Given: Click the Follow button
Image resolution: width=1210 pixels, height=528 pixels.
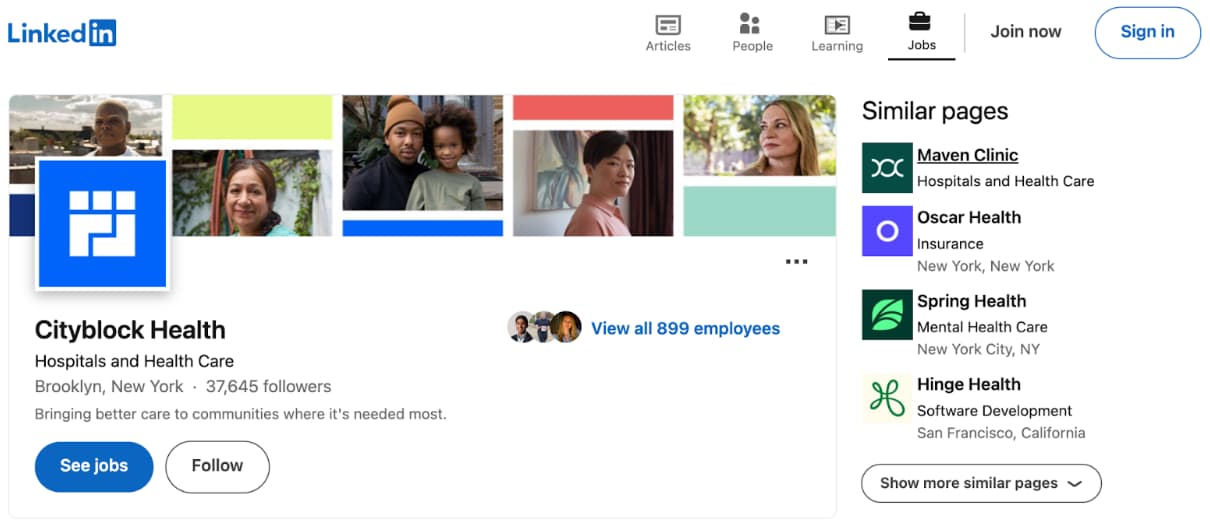Looking at the screenshot, I should click(x=217, y=466).
